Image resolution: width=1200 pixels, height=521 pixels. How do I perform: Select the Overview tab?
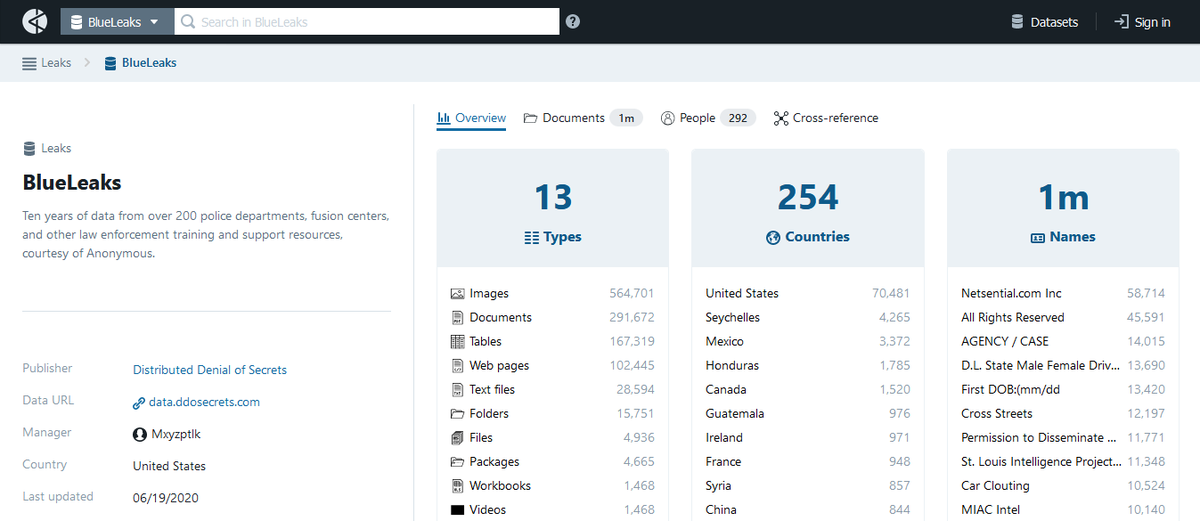[x=472, y=118]
